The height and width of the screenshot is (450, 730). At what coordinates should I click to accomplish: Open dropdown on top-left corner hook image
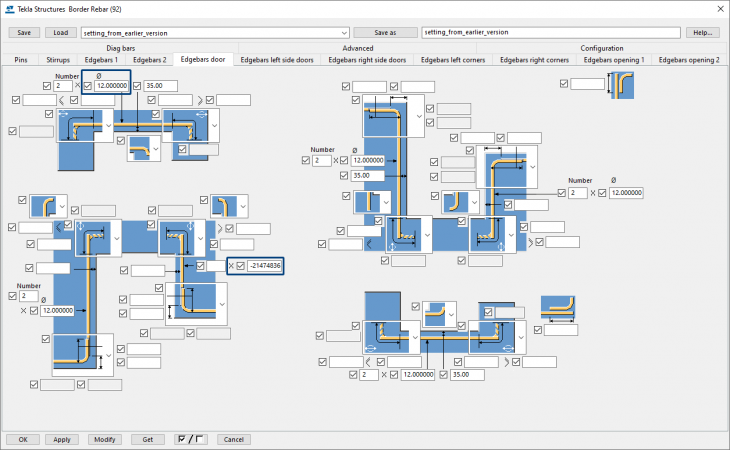[x=108, y=125]
